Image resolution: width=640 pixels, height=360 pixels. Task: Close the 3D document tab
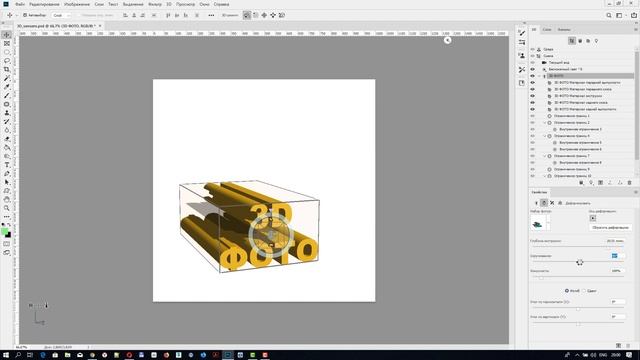[x=100, y=26]
